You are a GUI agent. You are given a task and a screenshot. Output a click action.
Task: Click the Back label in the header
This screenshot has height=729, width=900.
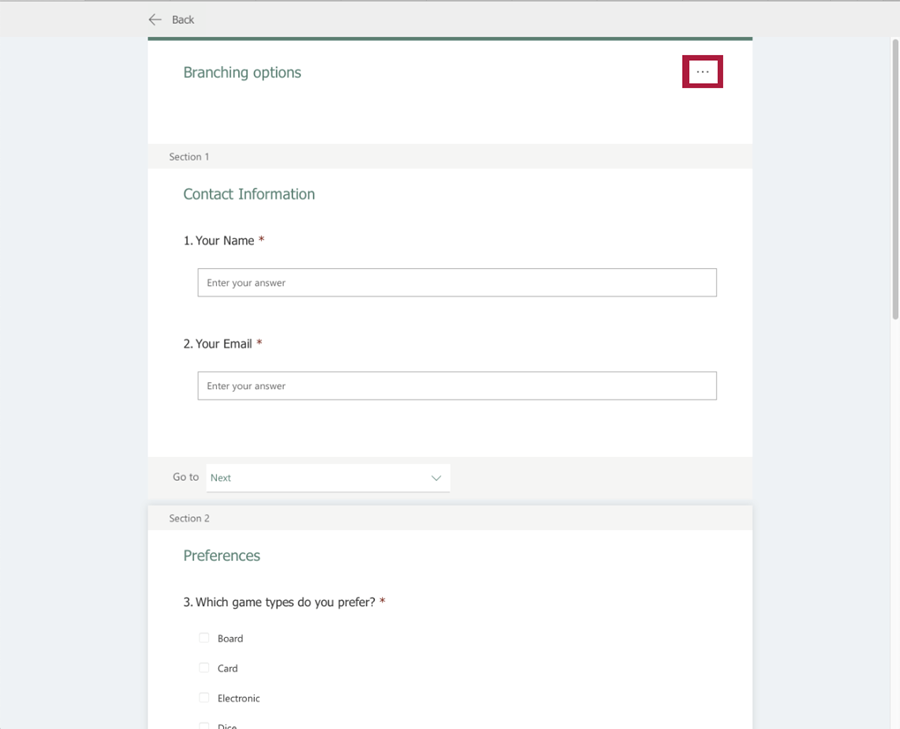click(x=184, y=19)
